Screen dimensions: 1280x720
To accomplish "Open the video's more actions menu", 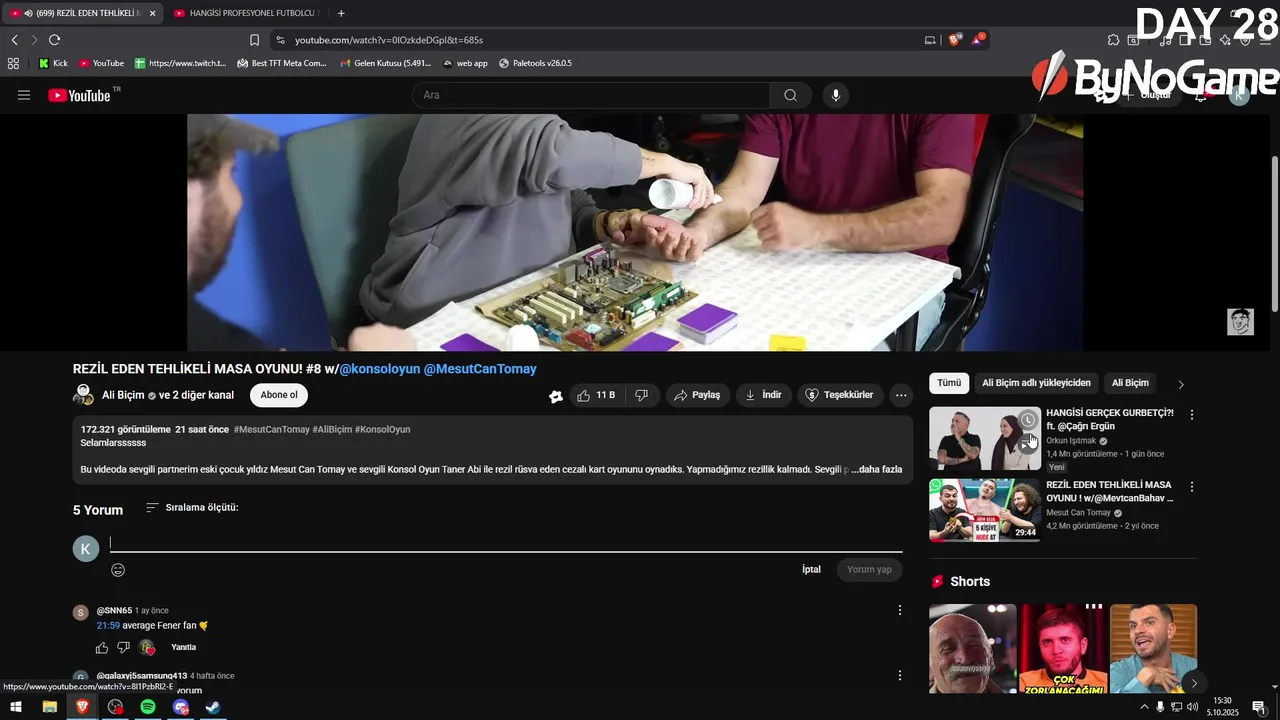I will click(x=901, y=395).
